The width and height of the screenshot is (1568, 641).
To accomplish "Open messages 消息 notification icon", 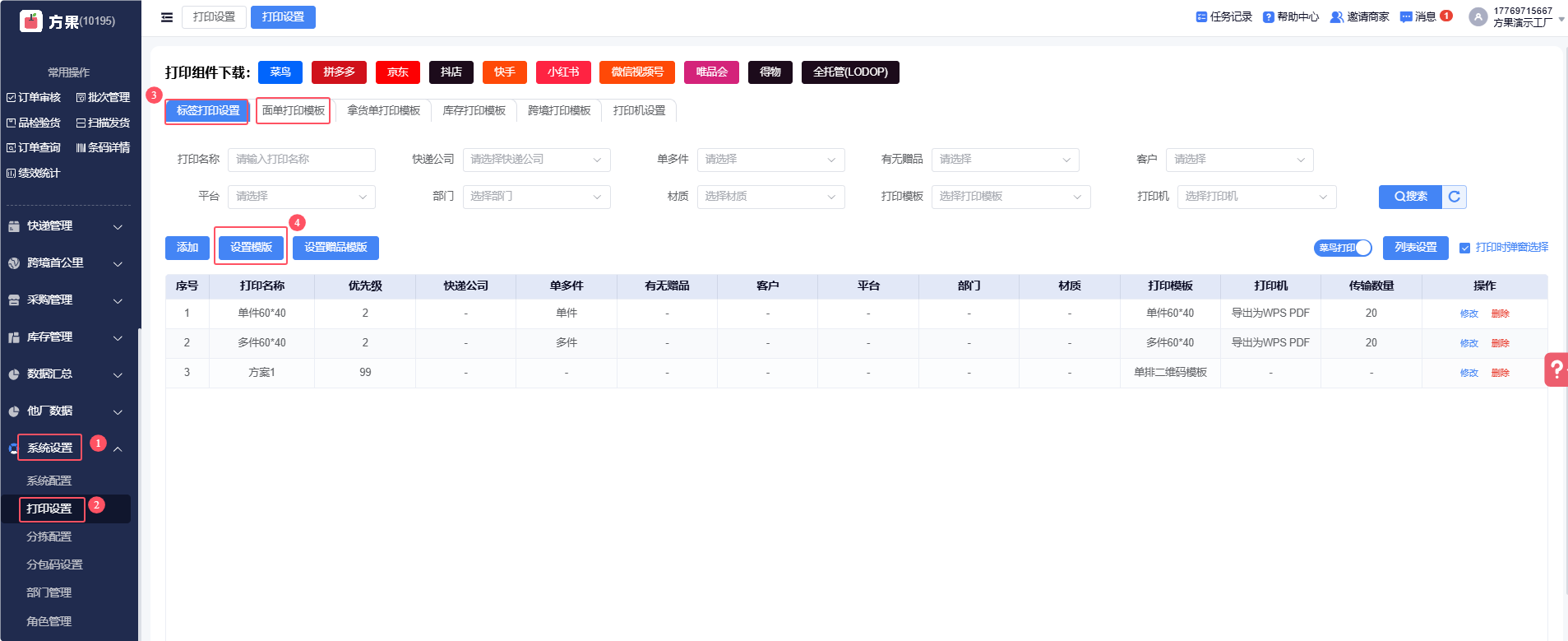I will 1406,16.
